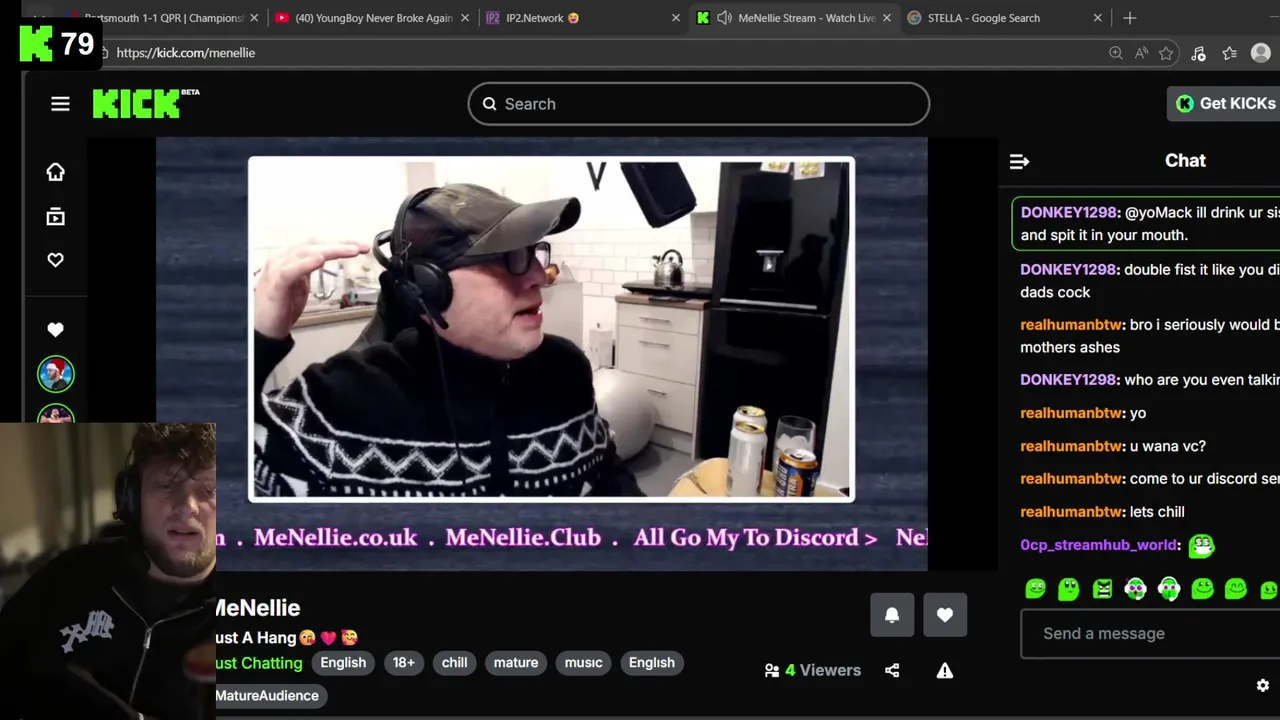The height and width of the screenshot is (720, 1280).
Task: Open Following heart outline icon in sidebar
Action: [x=55, y=260]
